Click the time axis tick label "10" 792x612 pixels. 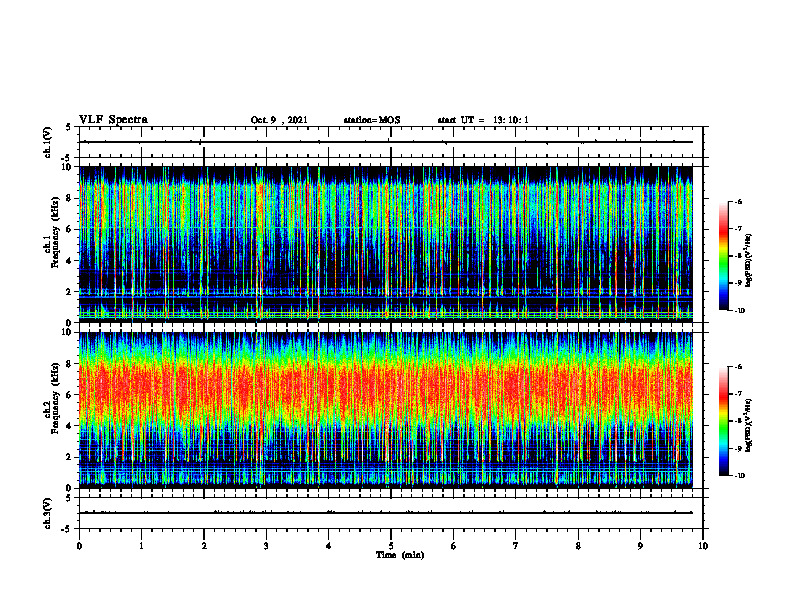[x=703, y=546]
